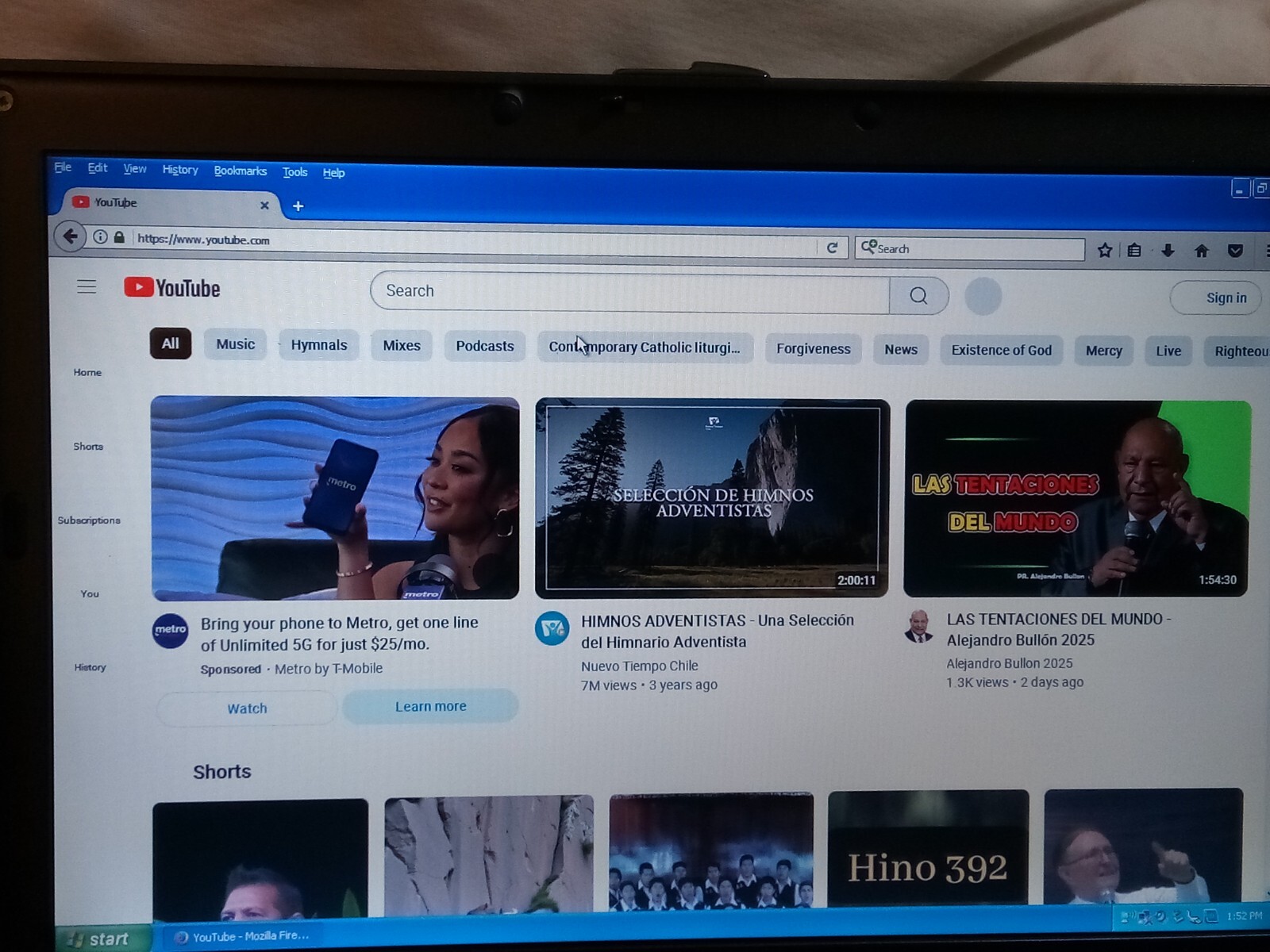Viewport: 1270px width, 952px height.
Task: Click the Watch button under Metro ad
Action: [x=247, y=708]
